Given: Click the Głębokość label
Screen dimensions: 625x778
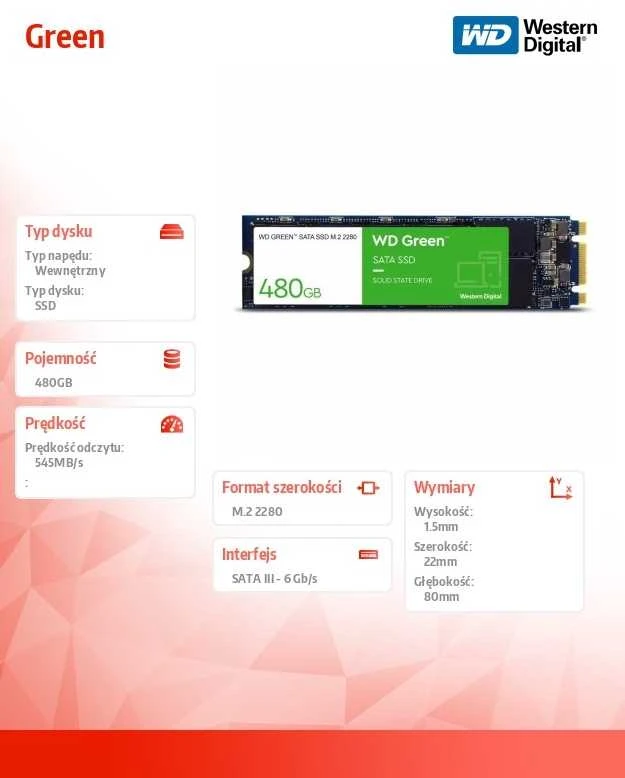Looking at the screenshot, I should click(444, 582).
